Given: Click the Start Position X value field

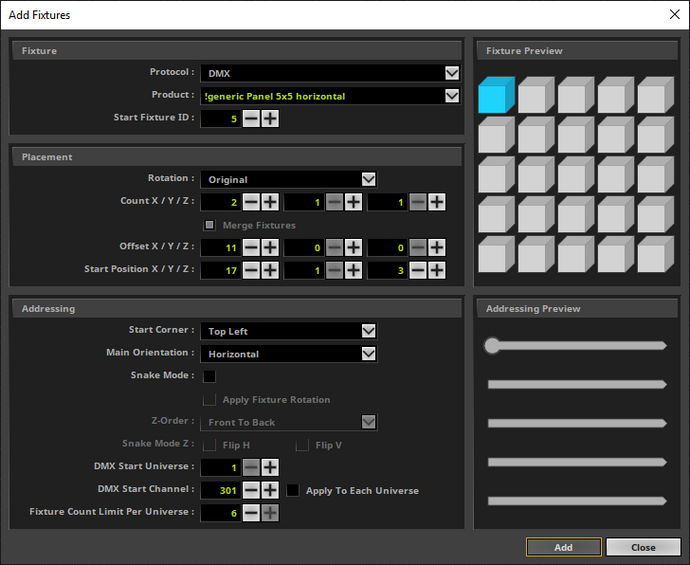Looking at the screenshot, I should pyautogui.click(x=220, y=270).
